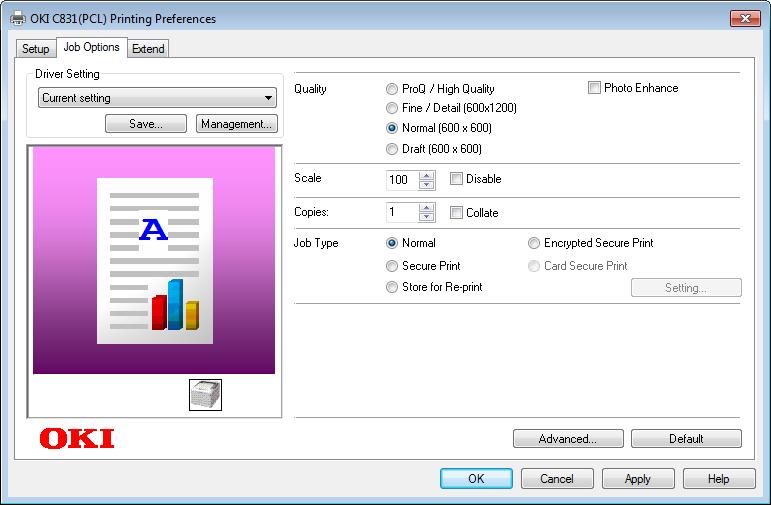Open the Management... dialog
Viewport: 771px width, 505px height.
pos(237,124)
